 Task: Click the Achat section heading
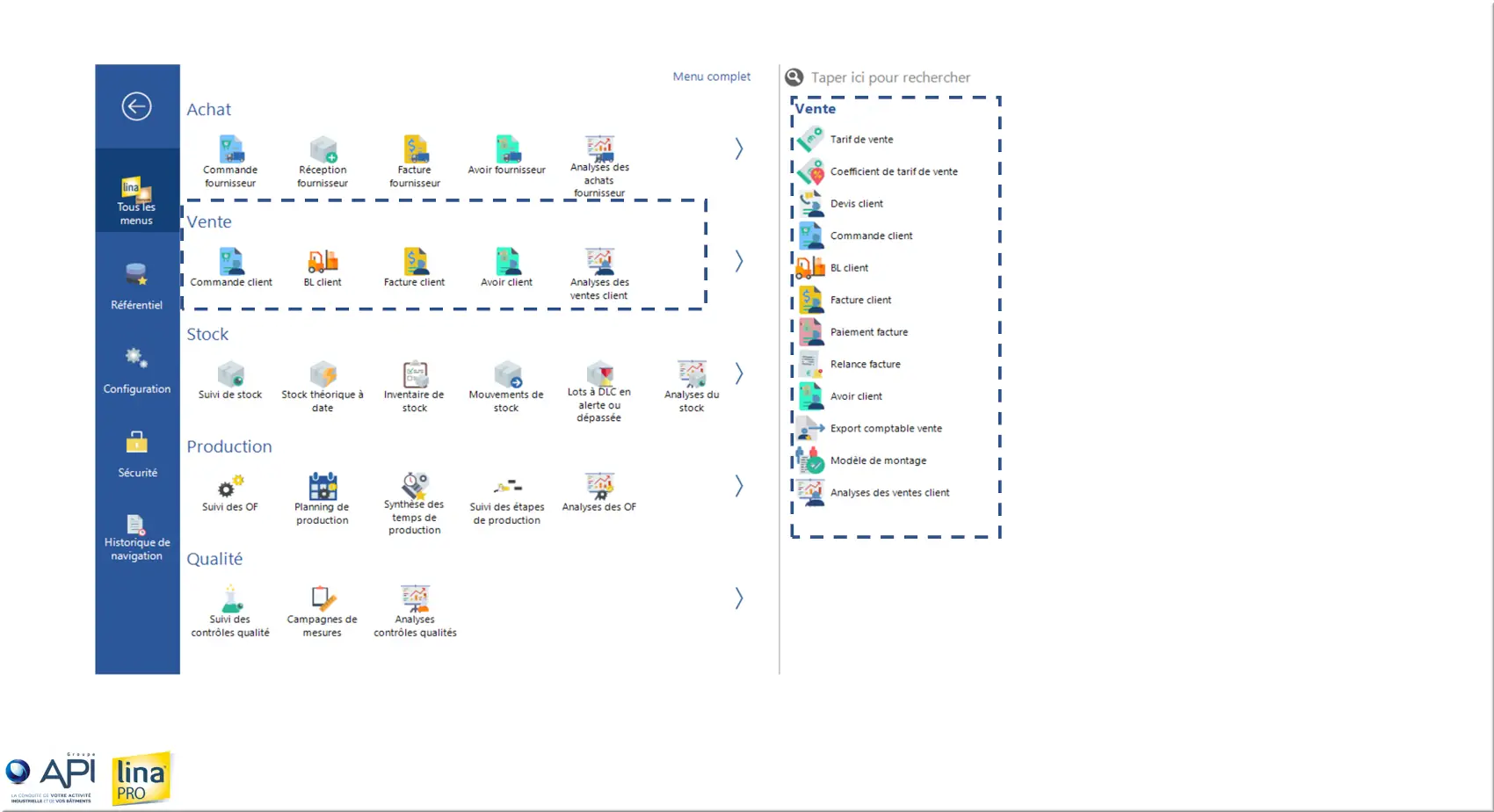(x=208, y=109)
